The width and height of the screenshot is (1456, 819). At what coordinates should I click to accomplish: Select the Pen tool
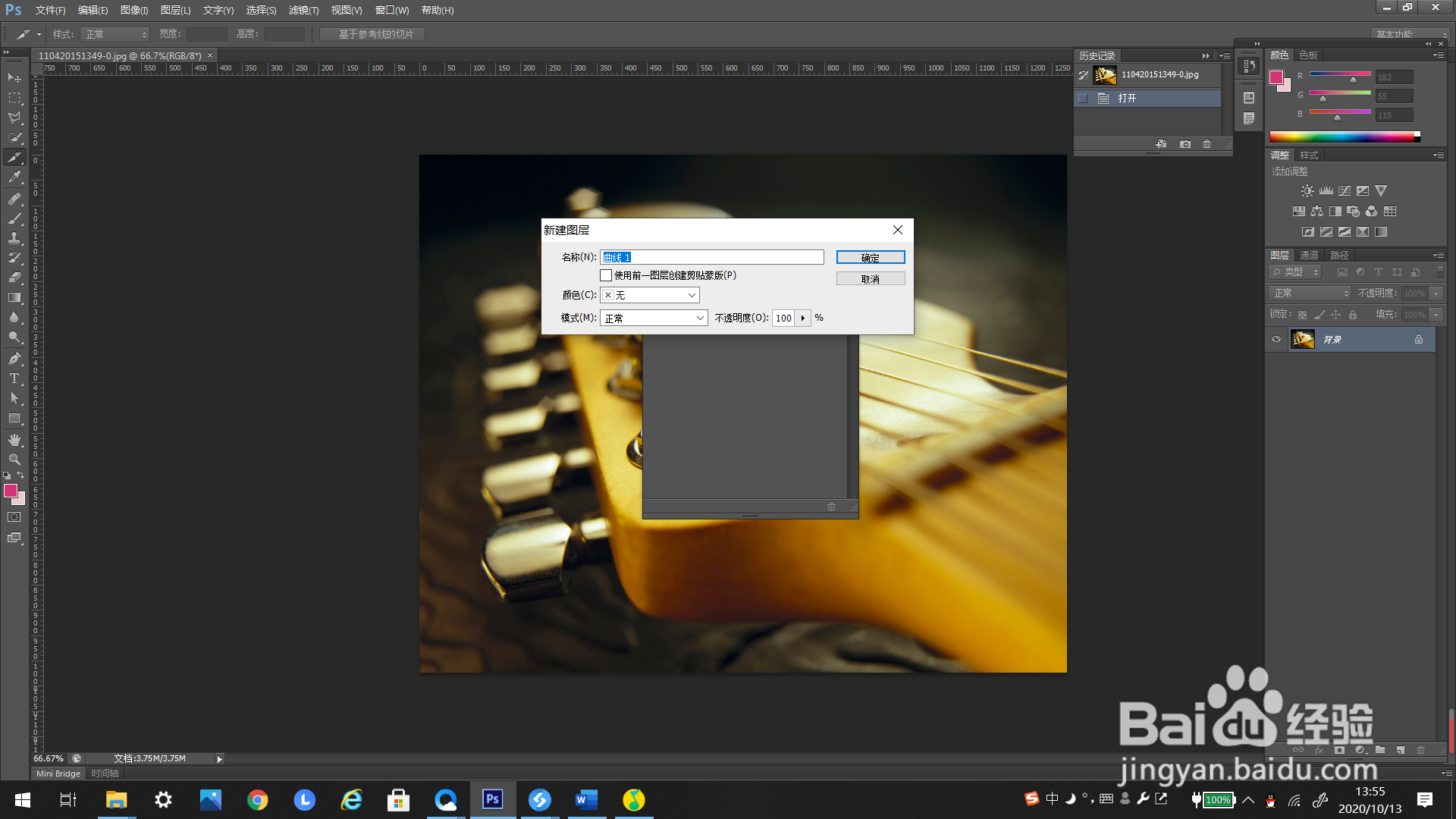tap(14, 358)
